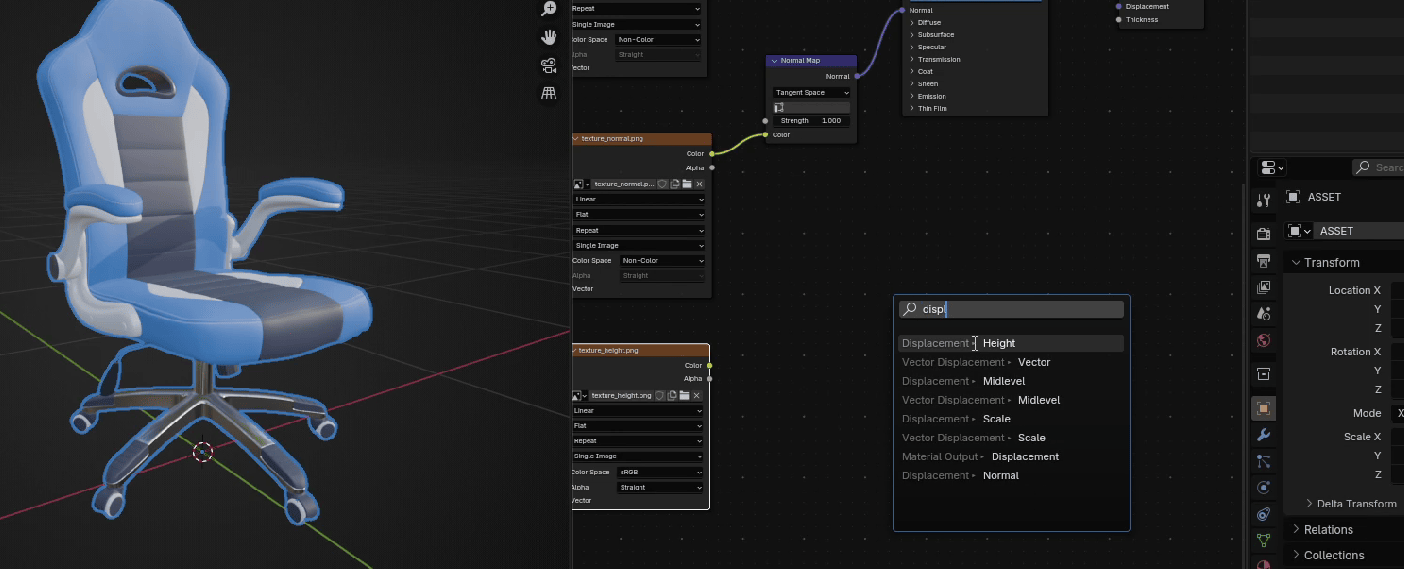
Task: Open the World properties globe tab
Action: (1264, 340)
